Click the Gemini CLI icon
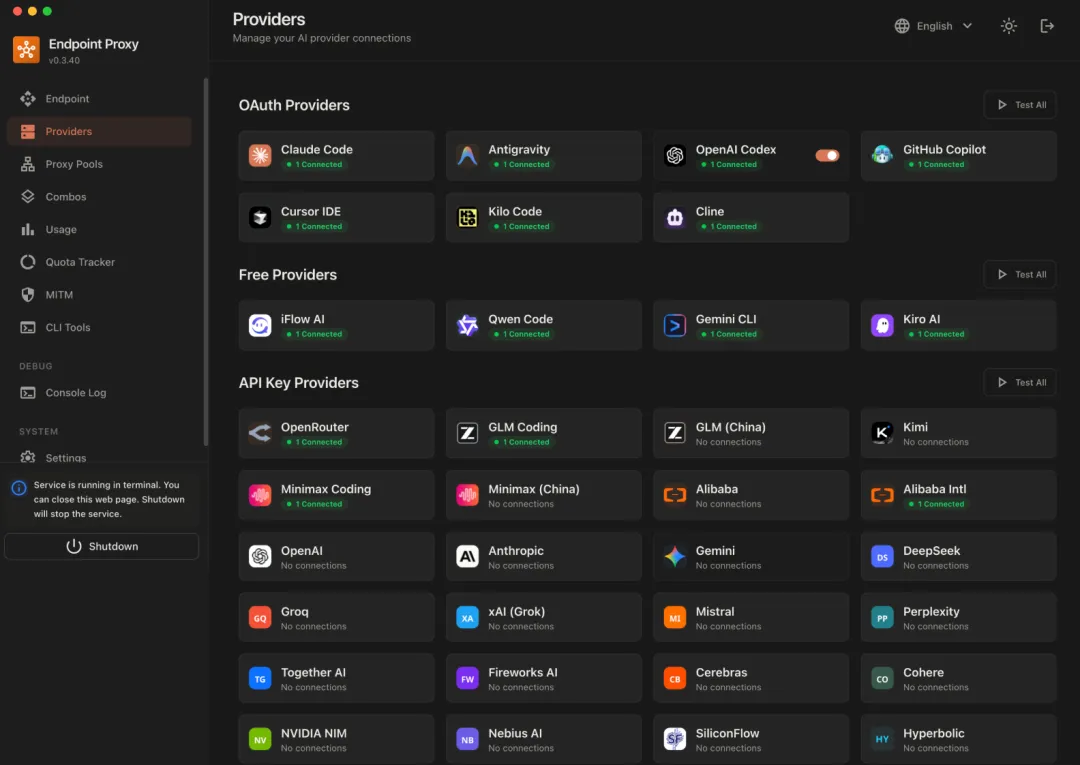Image resolution: width=1080 pixels, height=765 pixels. click(674, 325)
